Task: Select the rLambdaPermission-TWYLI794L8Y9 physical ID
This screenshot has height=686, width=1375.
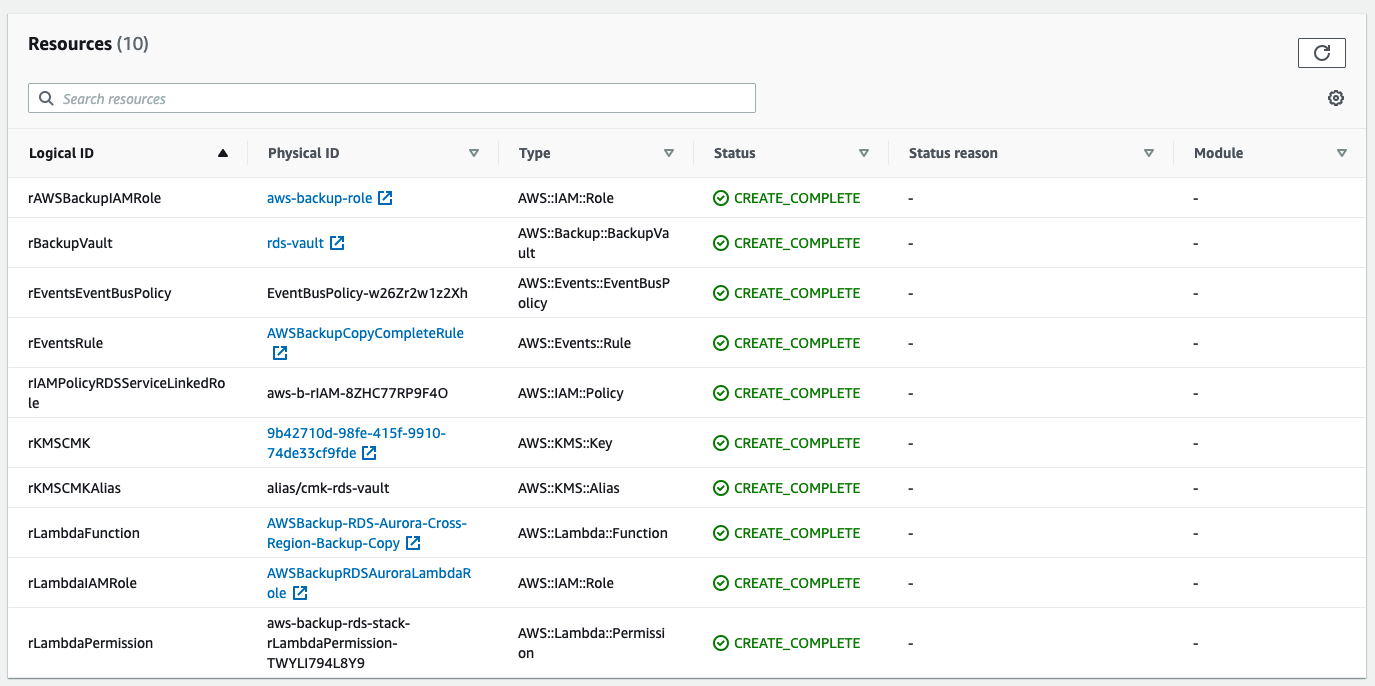Action: (339, 643)
